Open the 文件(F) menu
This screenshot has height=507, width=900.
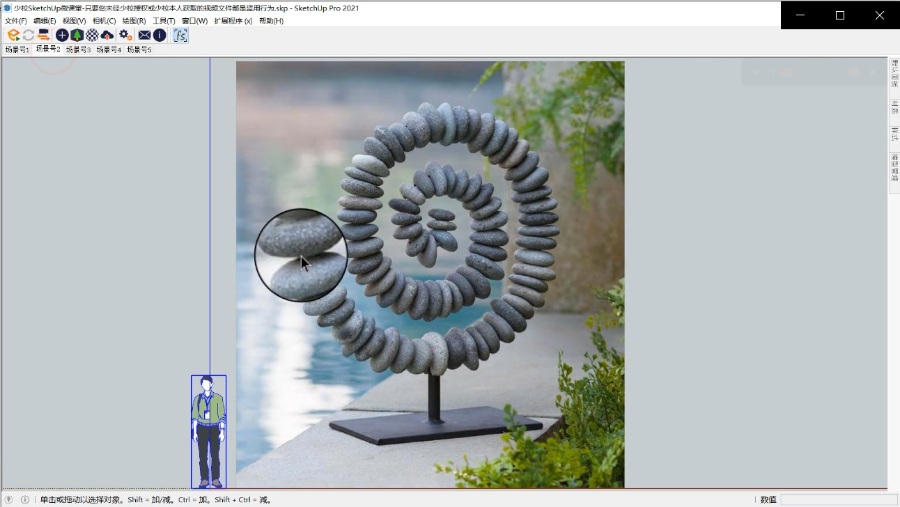click(x=15, y=21)
